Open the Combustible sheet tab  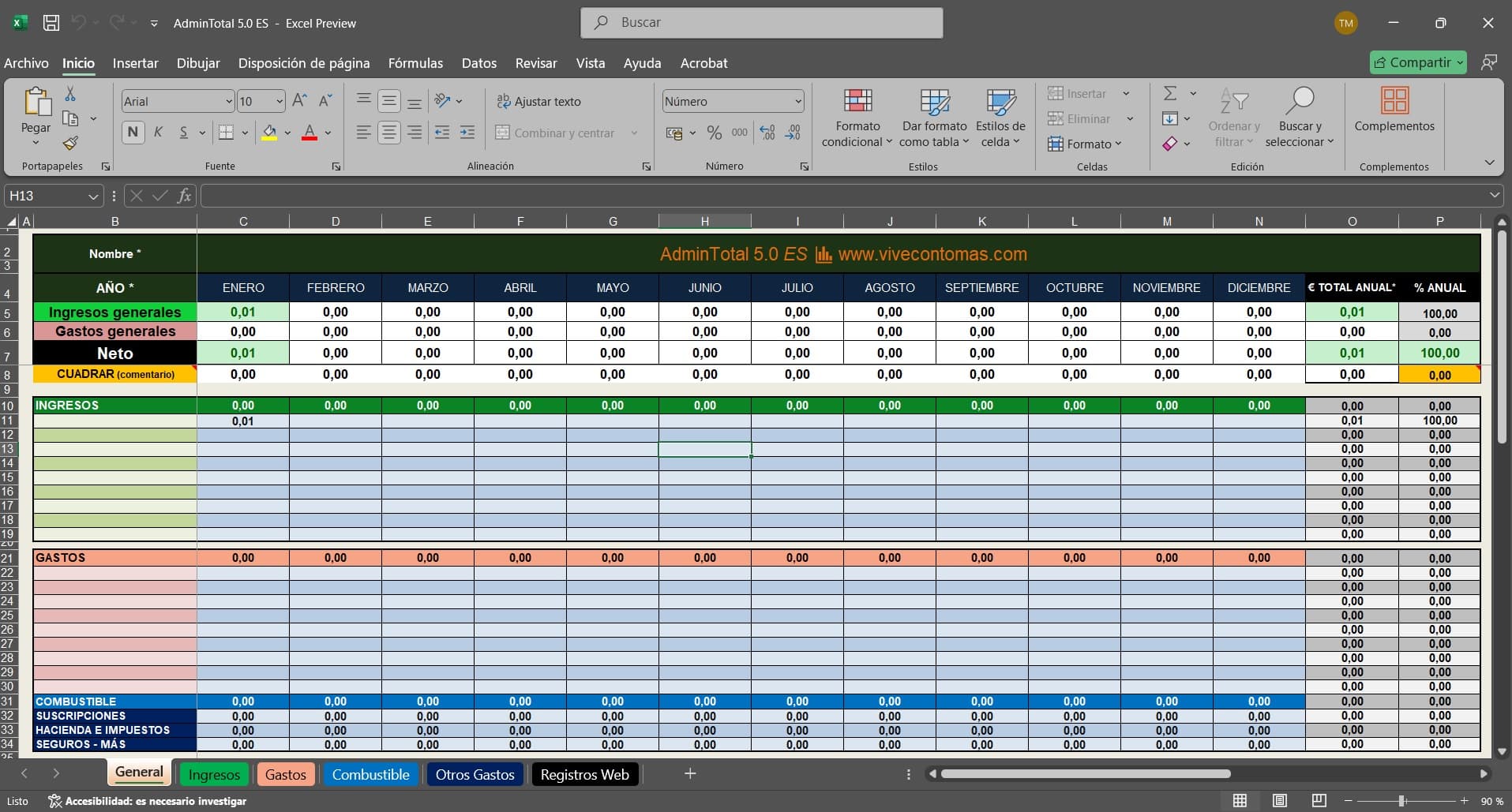[x=370, y=775]
